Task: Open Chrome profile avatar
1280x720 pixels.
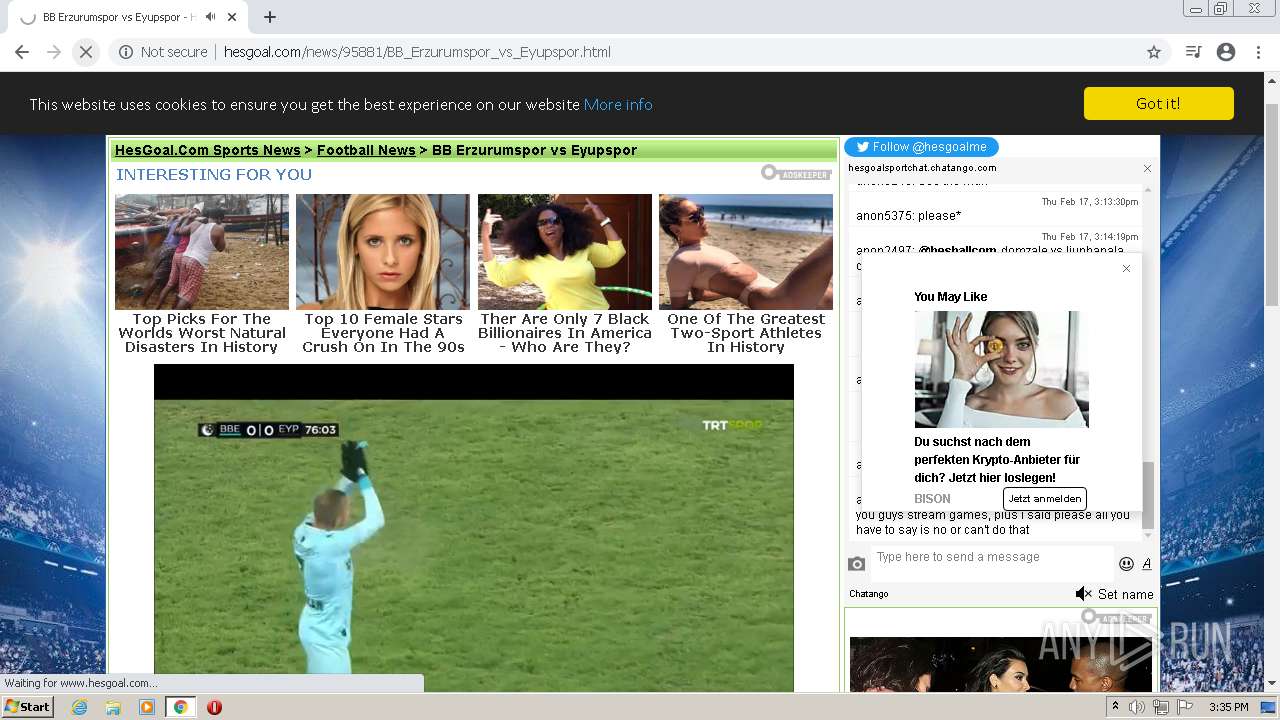Action: point(1226,52)
